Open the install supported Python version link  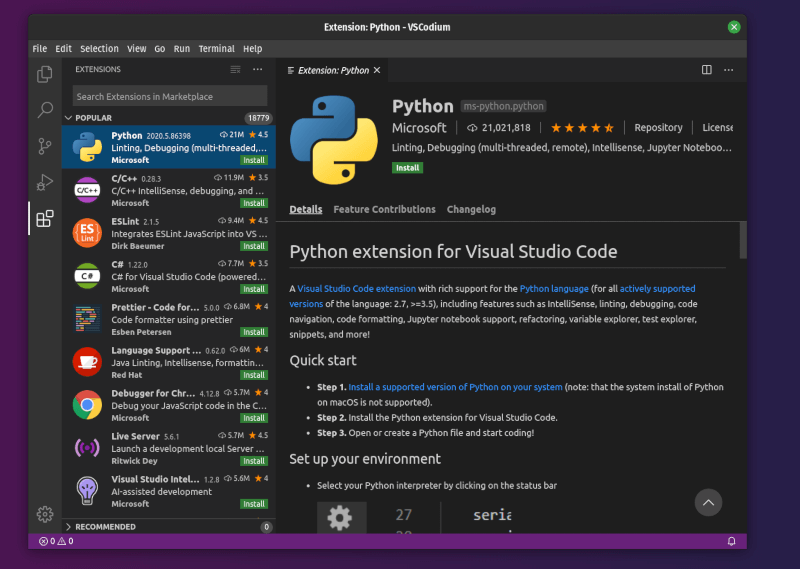(455, 387)
